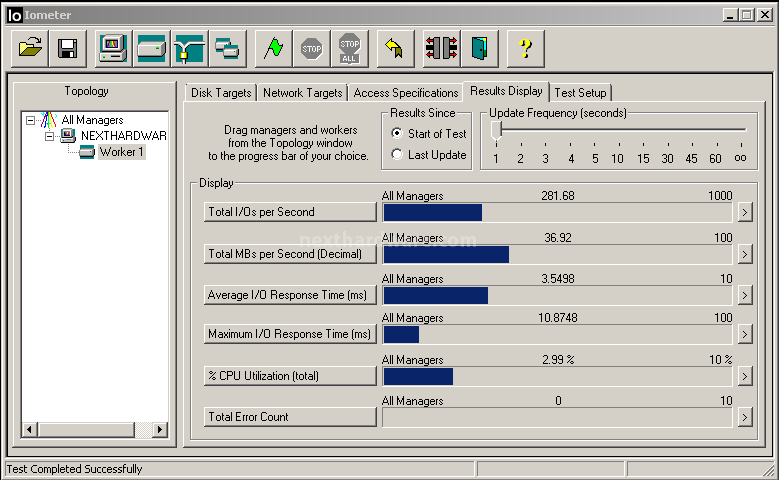Click the 3.5498 response time value
779x480 pixels.
(557, 279)
